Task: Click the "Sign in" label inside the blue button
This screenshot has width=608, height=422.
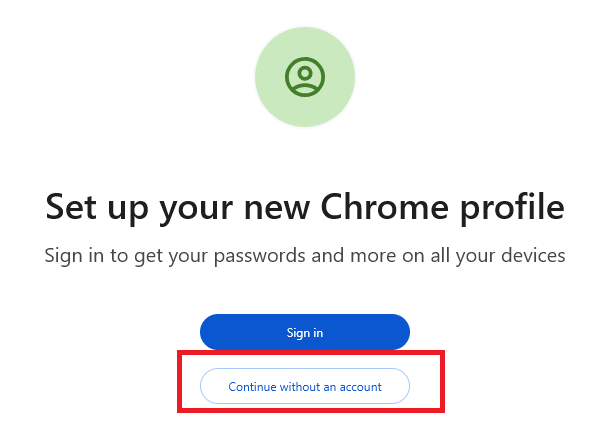Action: tap(305, 332)
